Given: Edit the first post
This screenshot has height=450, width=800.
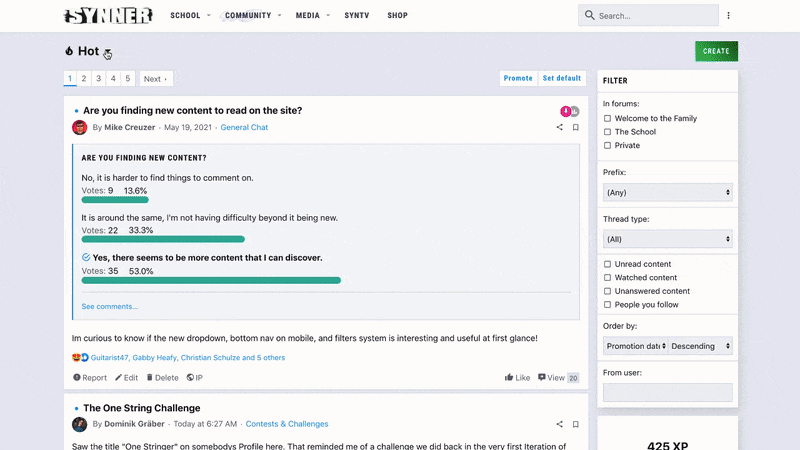Looking at the screenshot, I should pos(126,378).
